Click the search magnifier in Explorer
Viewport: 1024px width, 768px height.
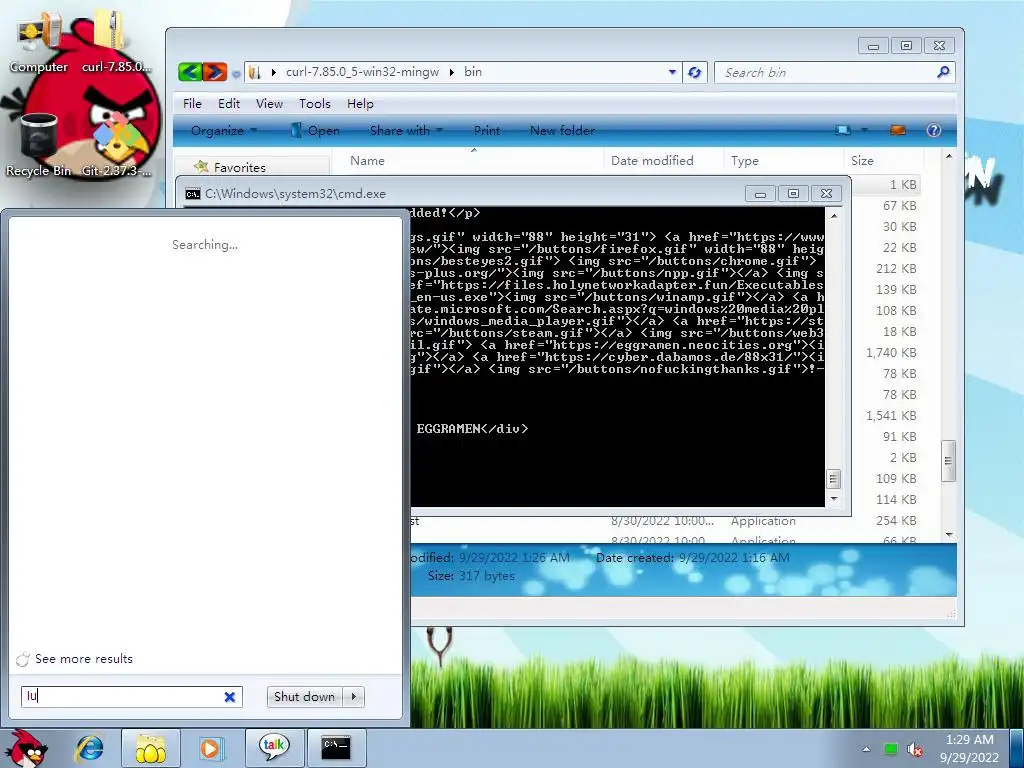point(942,72)
